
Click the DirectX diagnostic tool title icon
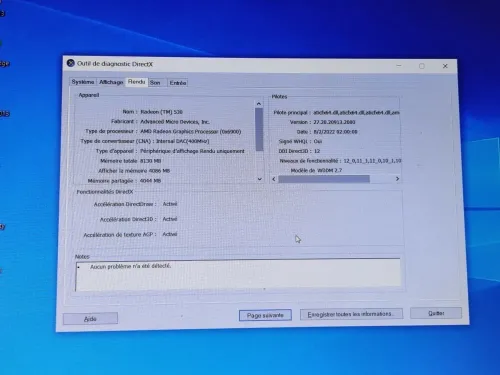(70, 63)
